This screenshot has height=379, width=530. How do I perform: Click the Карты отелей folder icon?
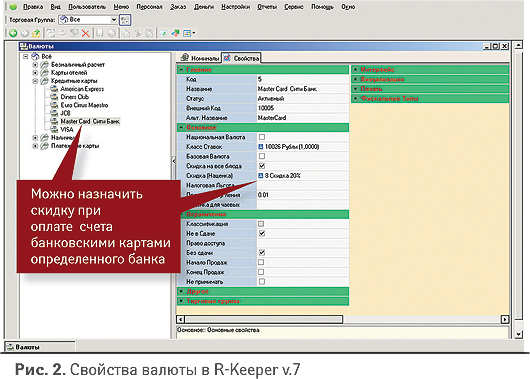pos(45,73)
